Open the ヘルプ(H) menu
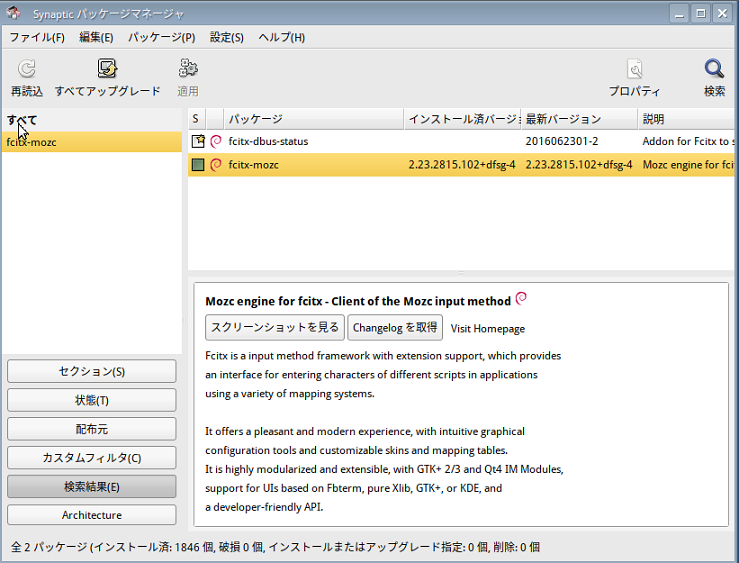 281,37
